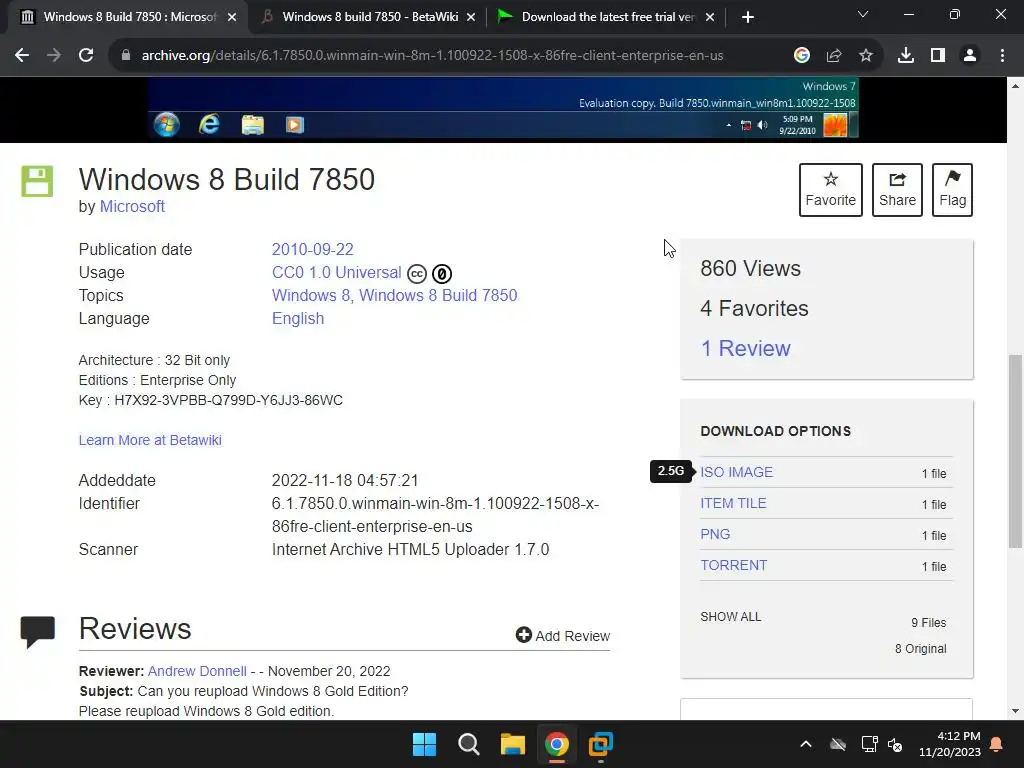This screenshot has height=768, width=1024.
Task: Open the Windows 8 Build 7850 topic link
Action: [438, 295]
